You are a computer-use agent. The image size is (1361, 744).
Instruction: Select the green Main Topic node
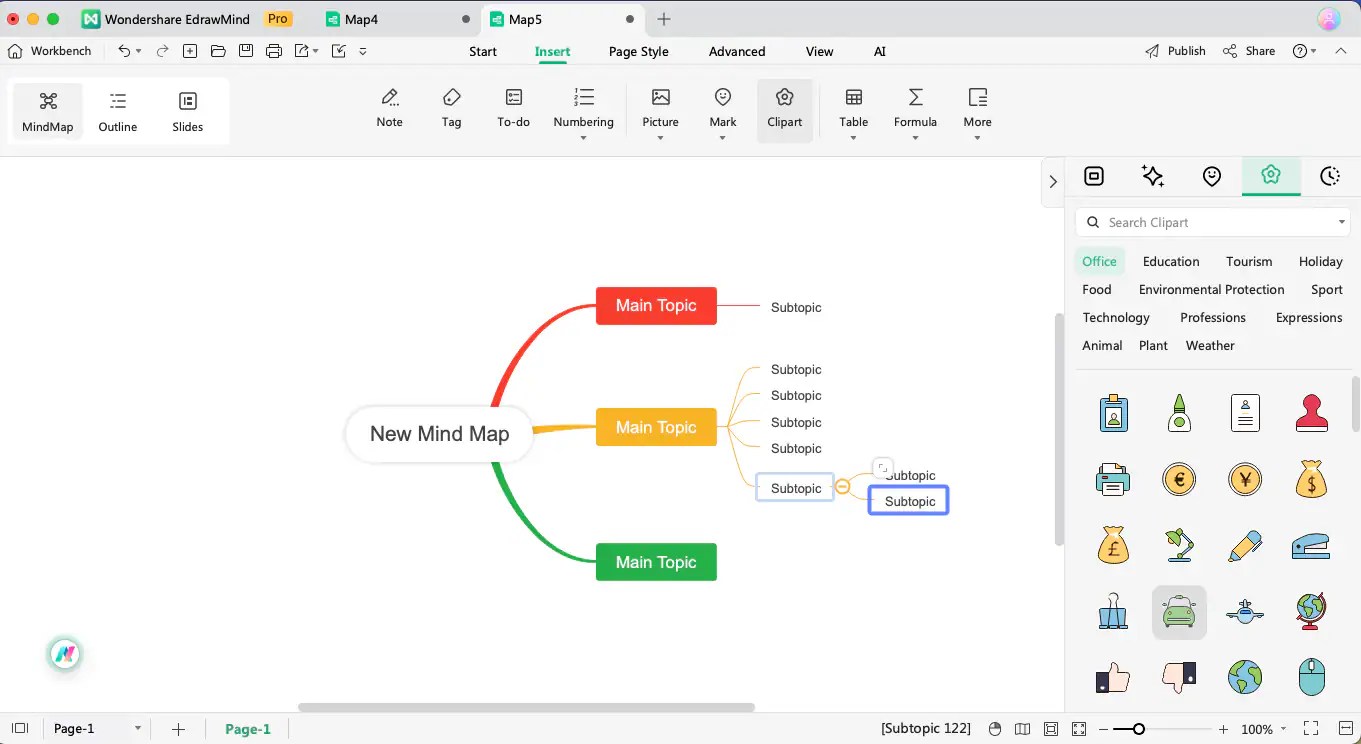point(656,562)
